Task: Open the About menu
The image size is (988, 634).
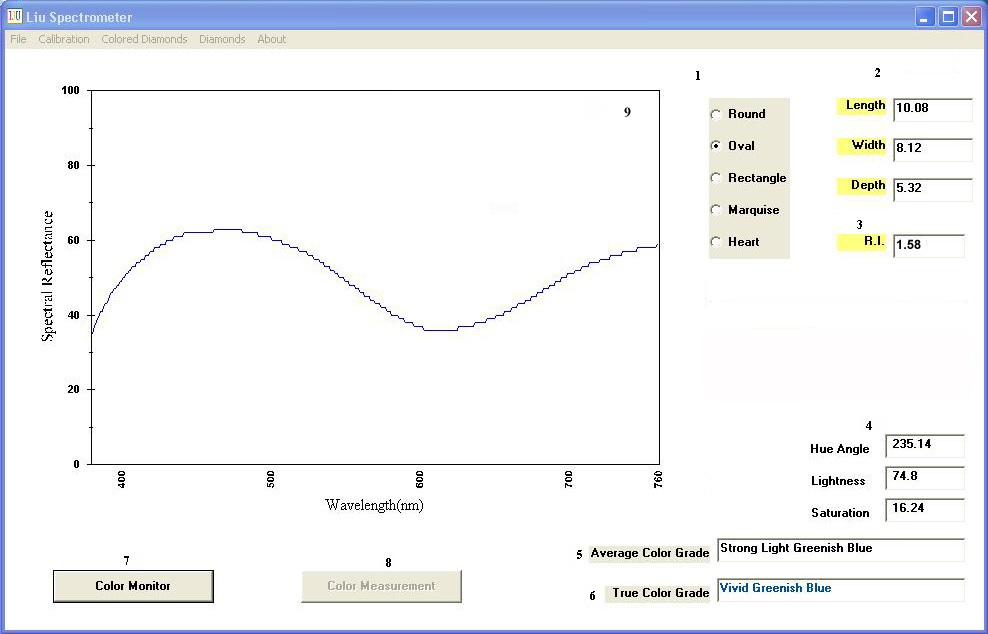Action: click(x=271, y=39)
